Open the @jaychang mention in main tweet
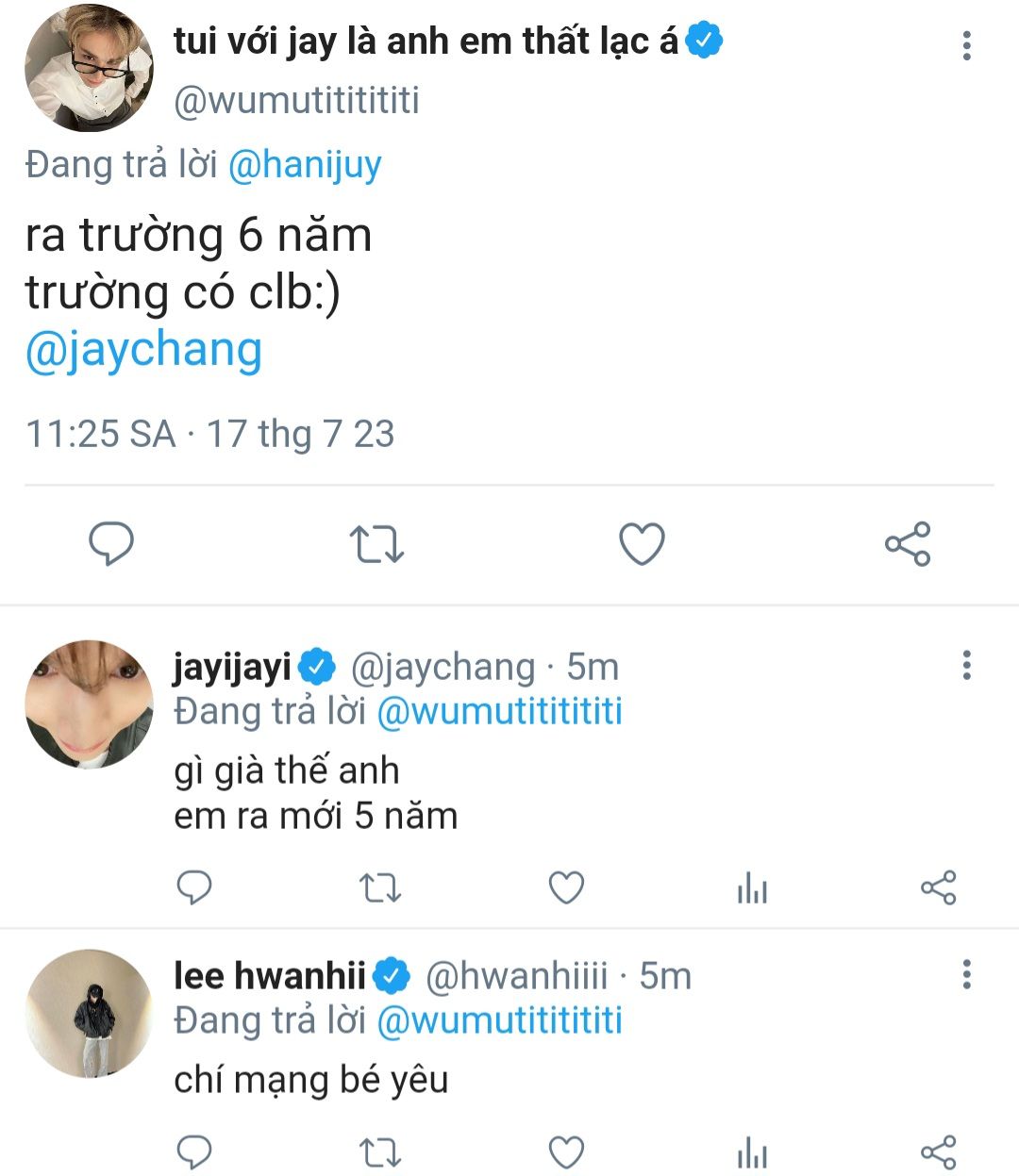The height and width of the screenshot is (1176, 1019). 143,350
